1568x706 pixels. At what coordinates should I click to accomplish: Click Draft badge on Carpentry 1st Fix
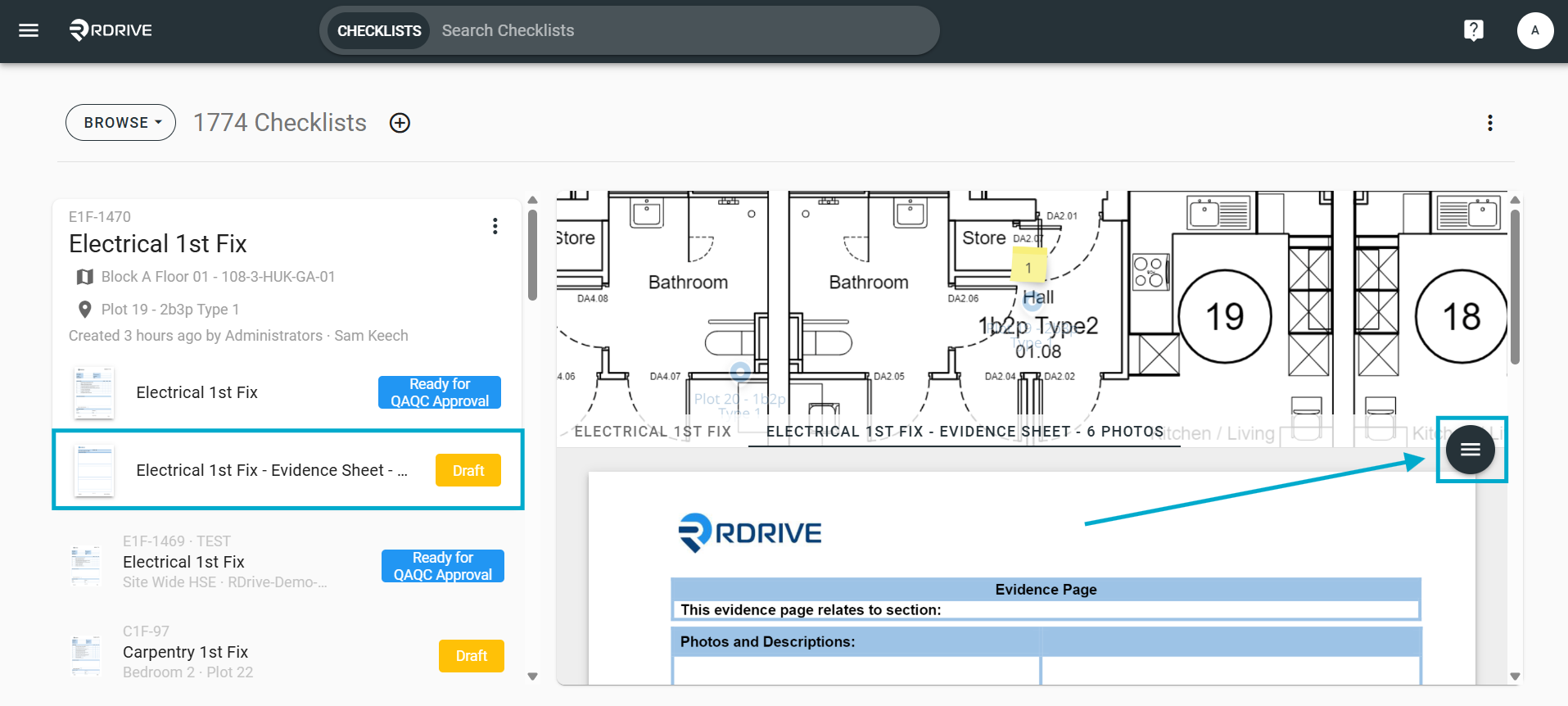472,656
